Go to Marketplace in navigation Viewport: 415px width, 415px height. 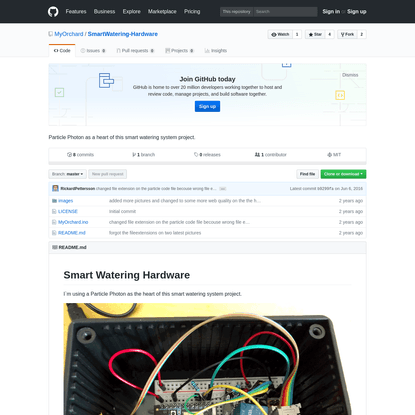coord(162,12)
